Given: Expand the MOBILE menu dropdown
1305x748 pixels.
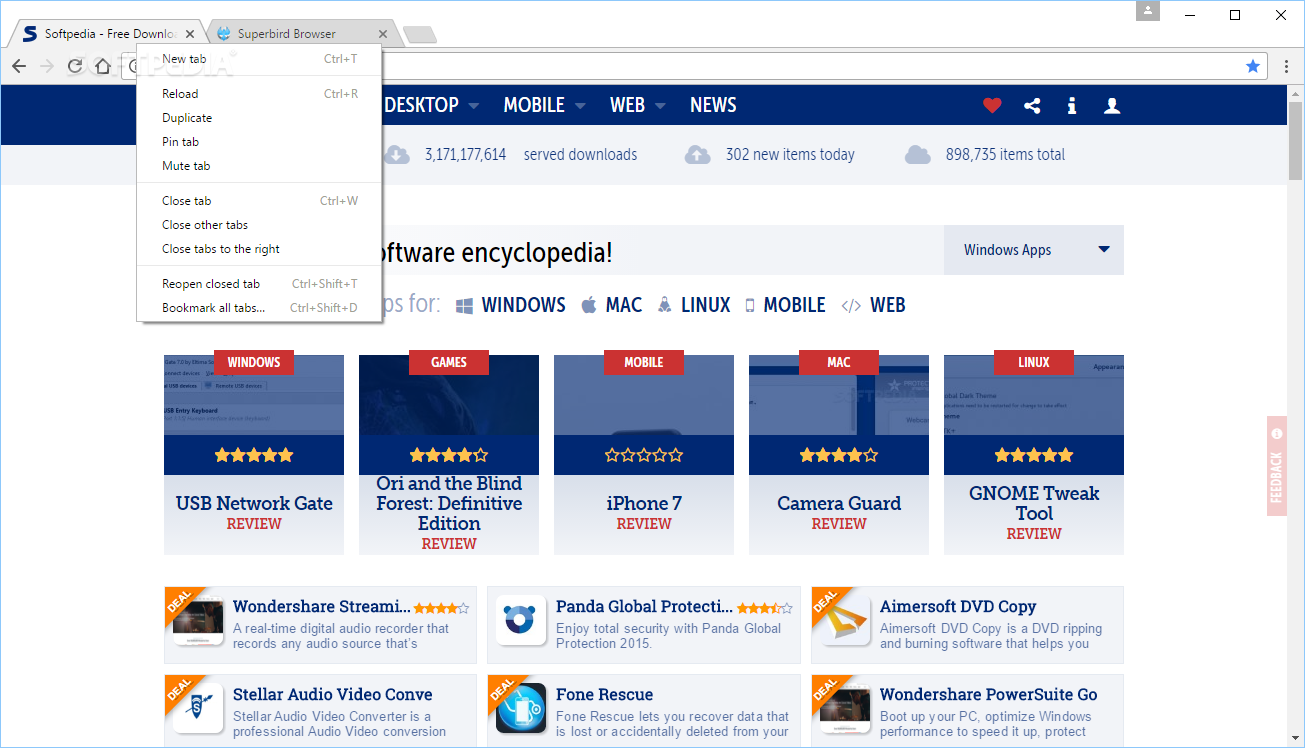Looking at the screenshot, I should [580, 106].
